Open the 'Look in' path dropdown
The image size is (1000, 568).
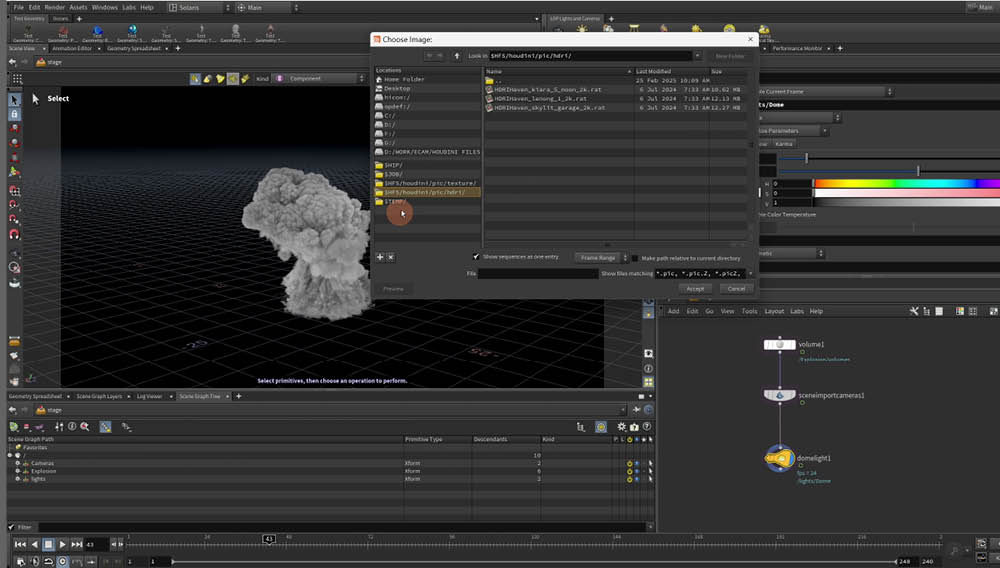[x=699, y=56]
